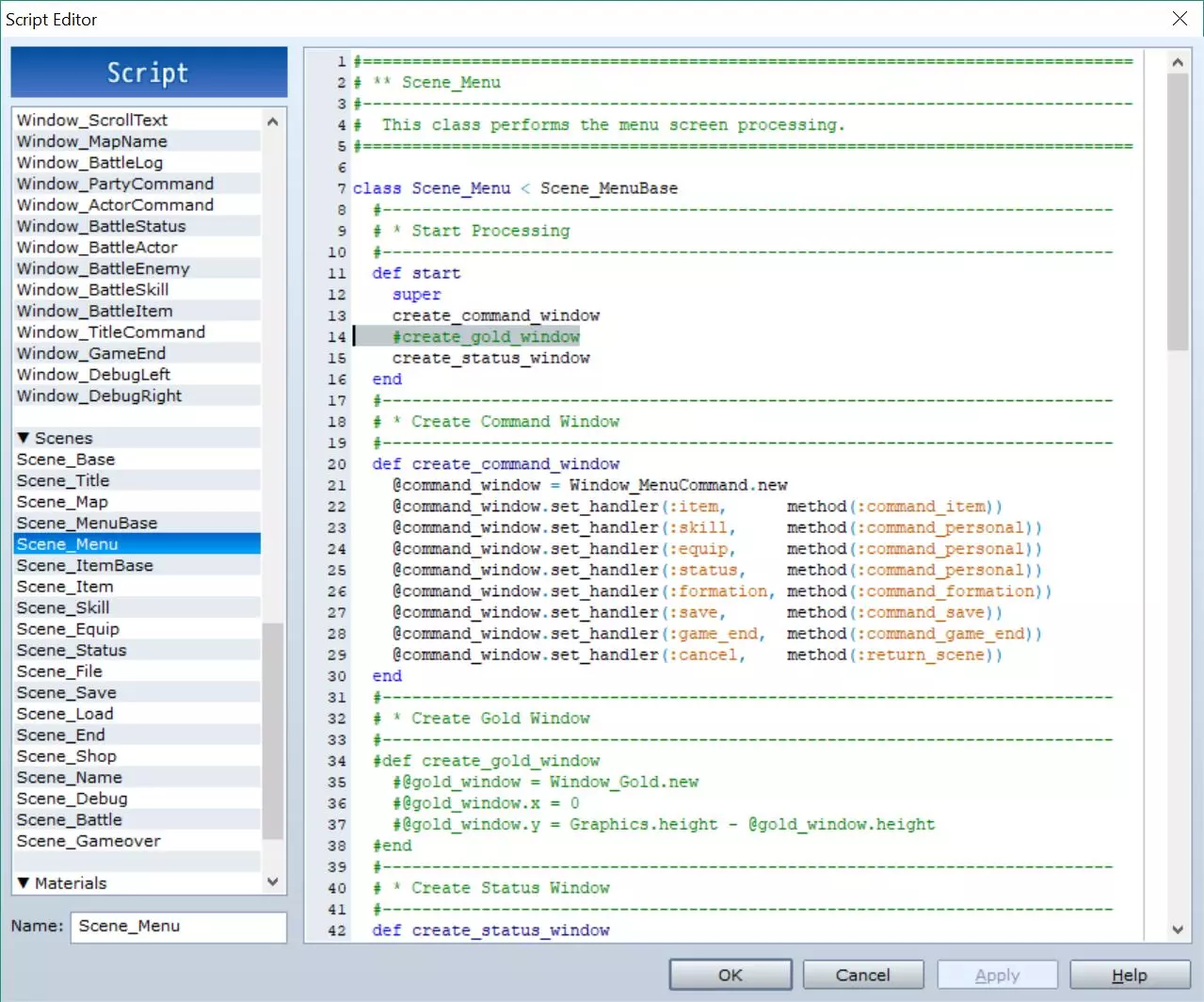Select the Scene_Shop script
Image resolution: width=1204 pixels, height=1002 pixels.
(x=67, y=756)
